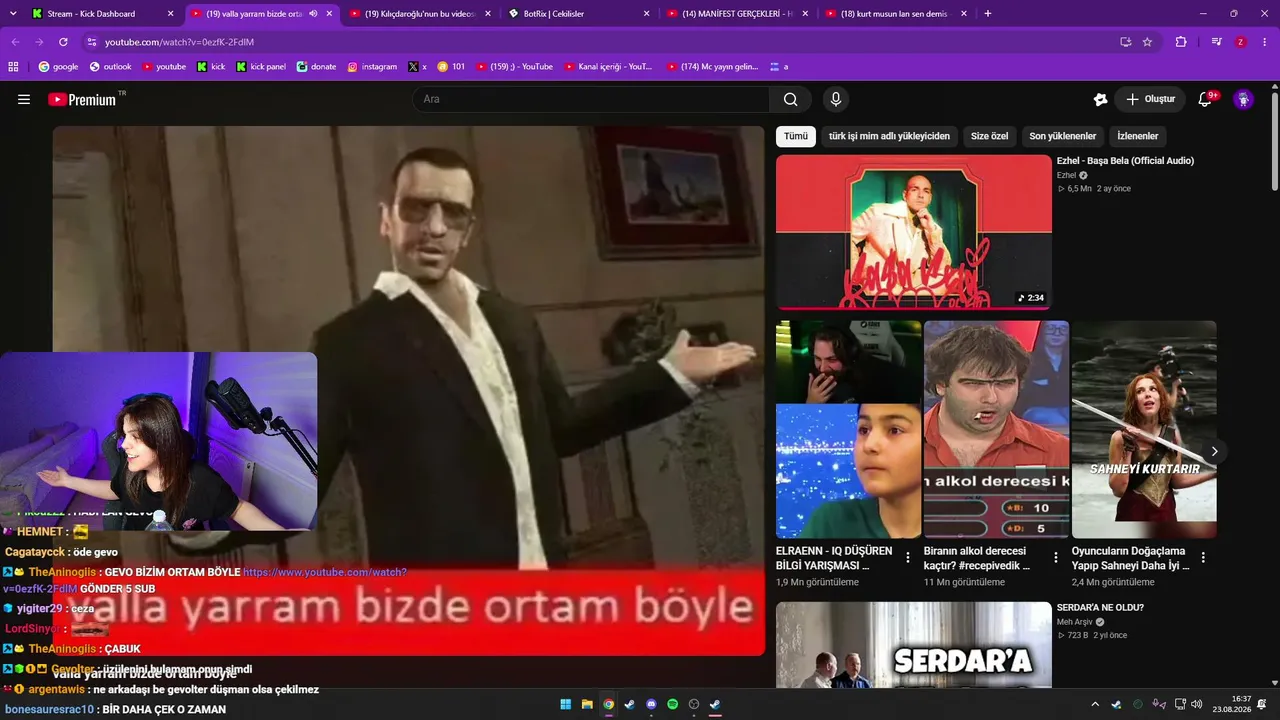
Task: Open the Ezhel channel name link
Action: [1066, 175]
